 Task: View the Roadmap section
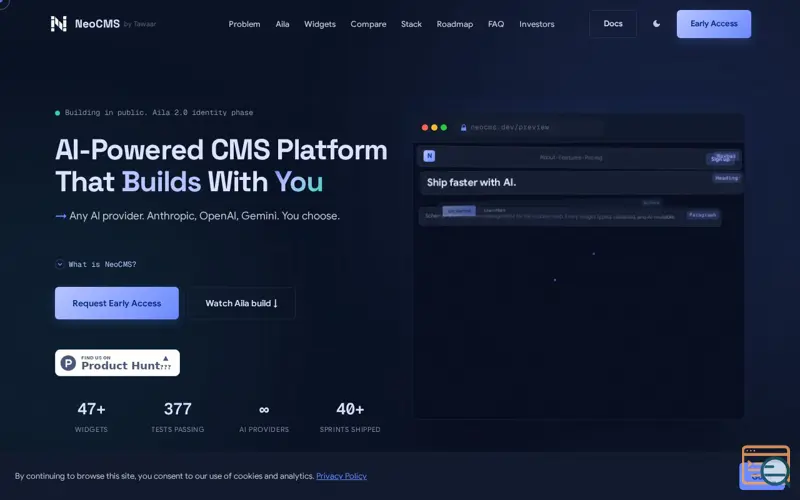click(455, 24)
